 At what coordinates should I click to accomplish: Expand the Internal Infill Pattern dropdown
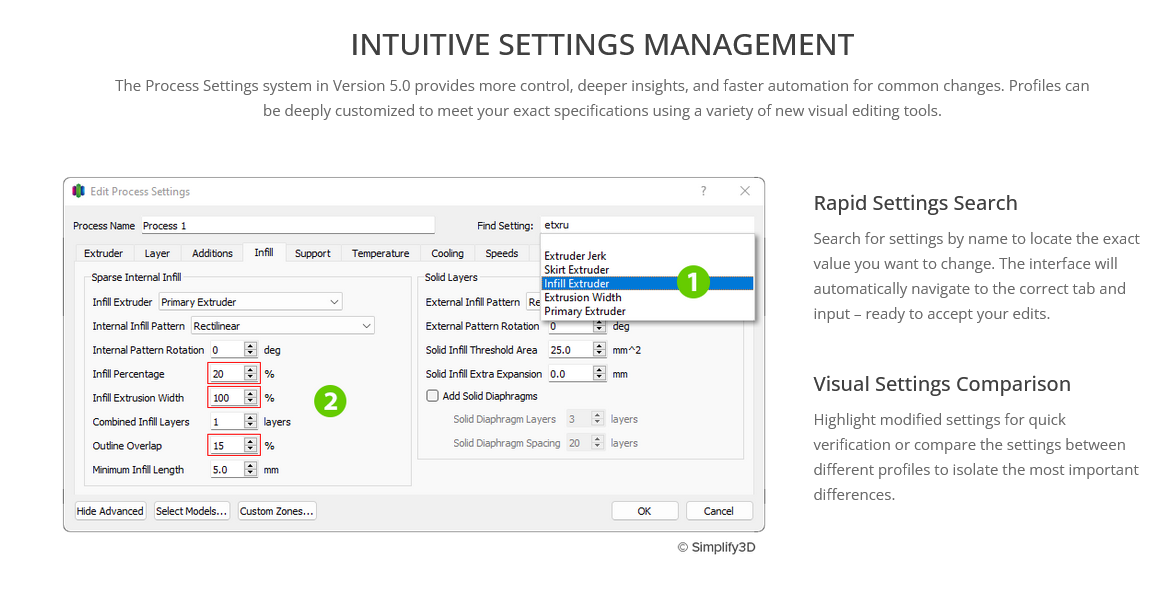(282, 326)
